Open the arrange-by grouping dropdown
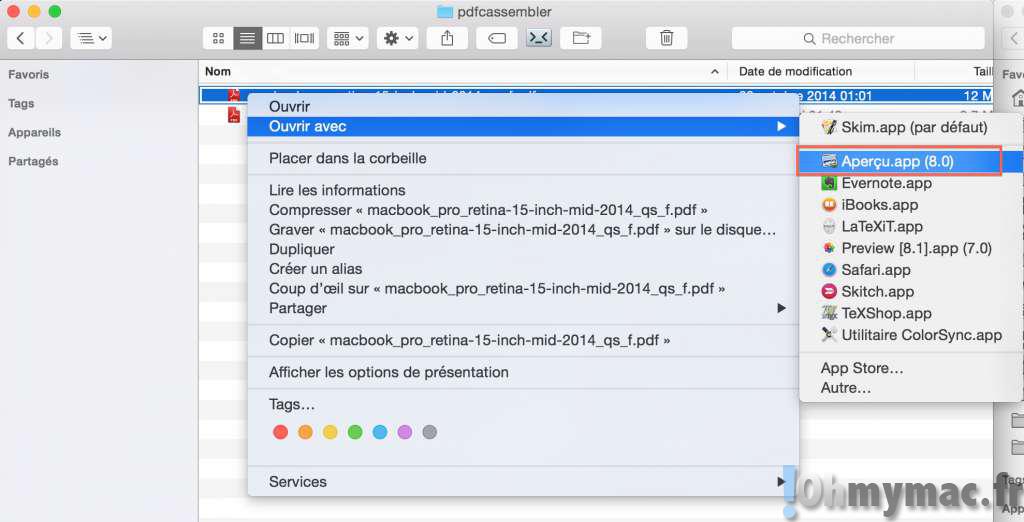Image resolution: width=1024 pixels, height=522 pixels. (349, 39)
